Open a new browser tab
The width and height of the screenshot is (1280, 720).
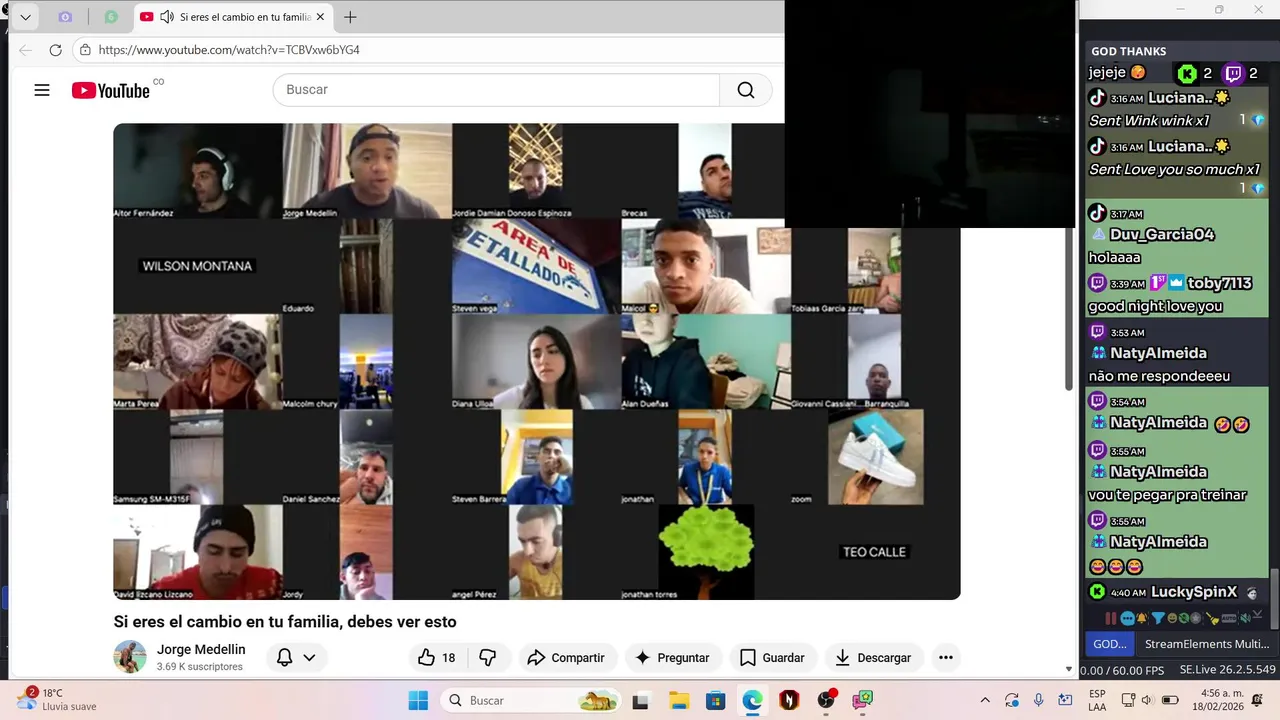click(350, 17)
